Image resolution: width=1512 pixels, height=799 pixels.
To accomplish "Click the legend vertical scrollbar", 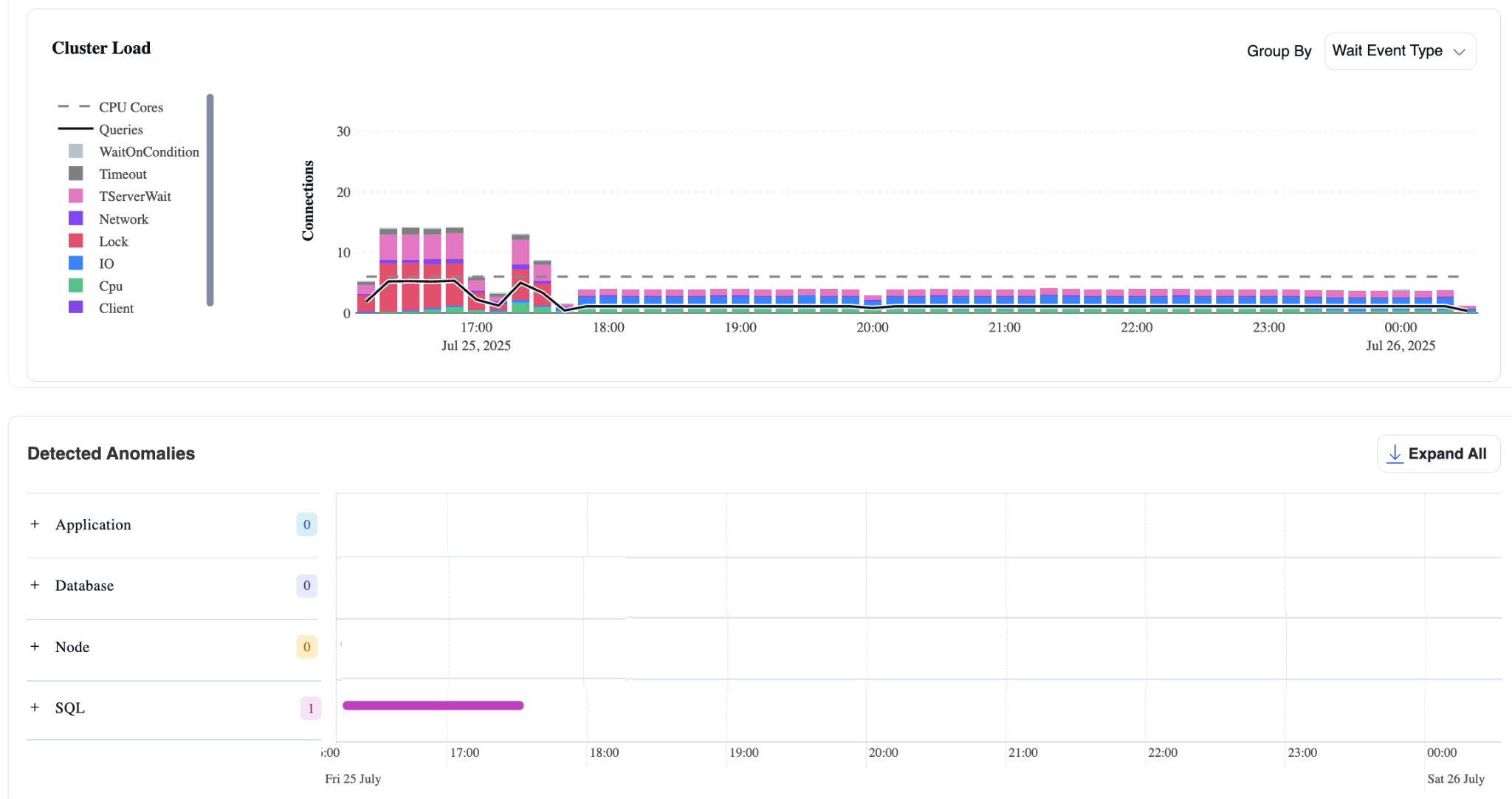I will (x=210, y=199).
